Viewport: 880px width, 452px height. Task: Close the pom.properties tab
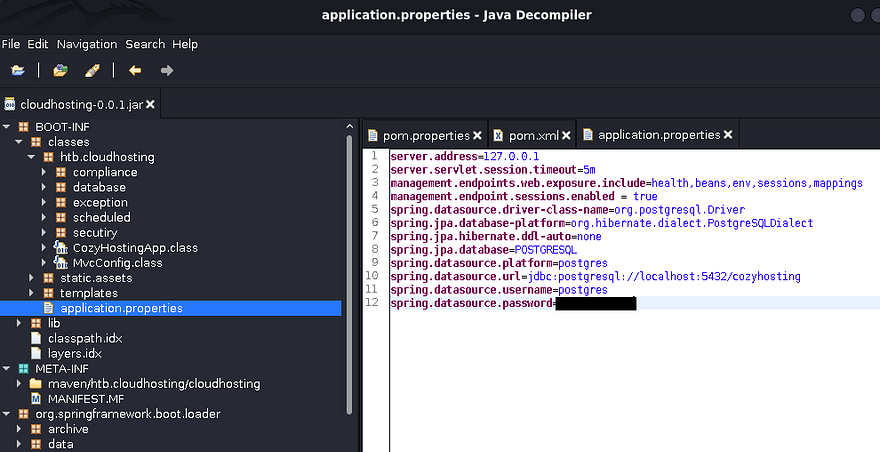click(x=477, y=135)
